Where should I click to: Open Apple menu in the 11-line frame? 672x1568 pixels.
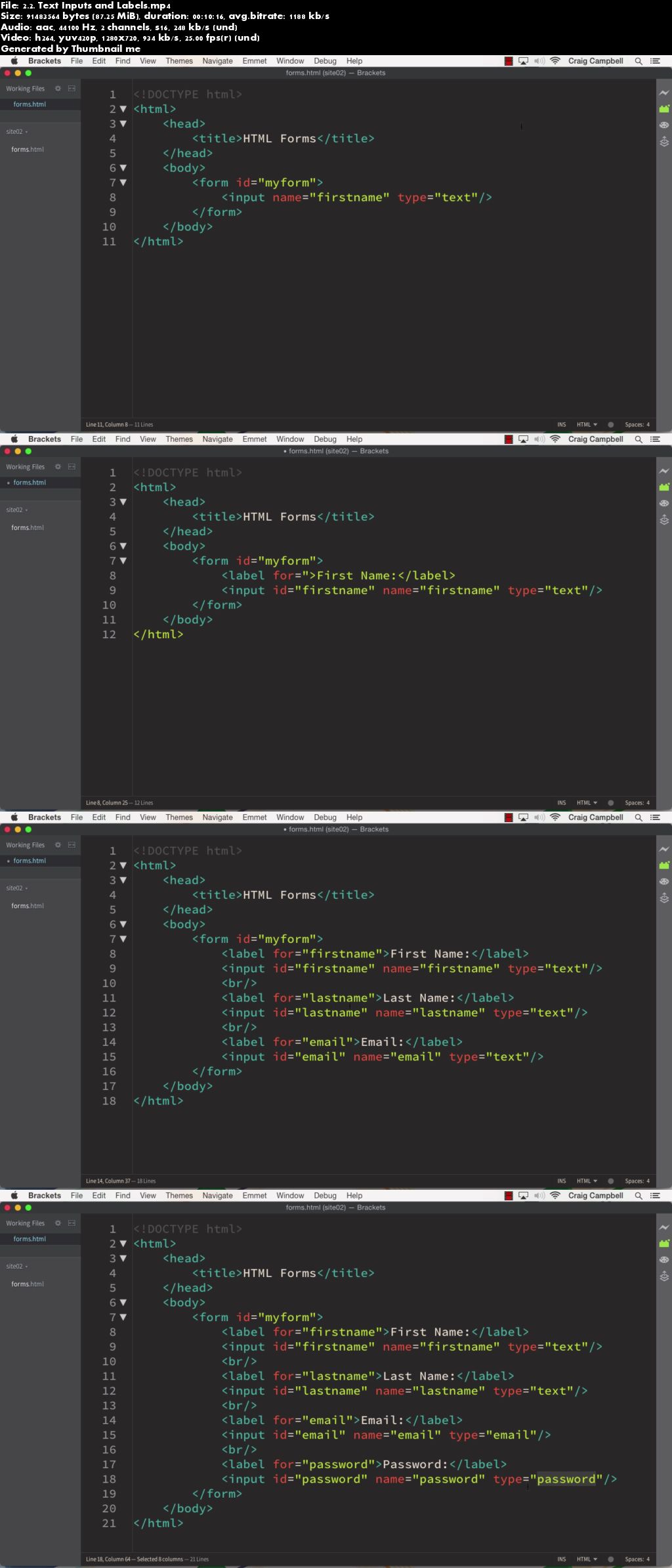coord(14,61)
